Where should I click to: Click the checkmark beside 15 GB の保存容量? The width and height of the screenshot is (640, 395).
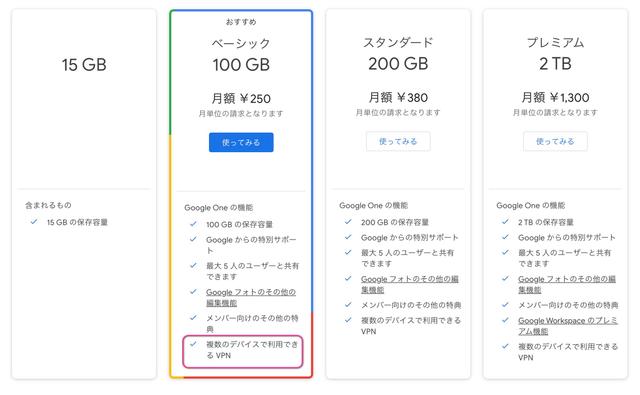[34, 222]
